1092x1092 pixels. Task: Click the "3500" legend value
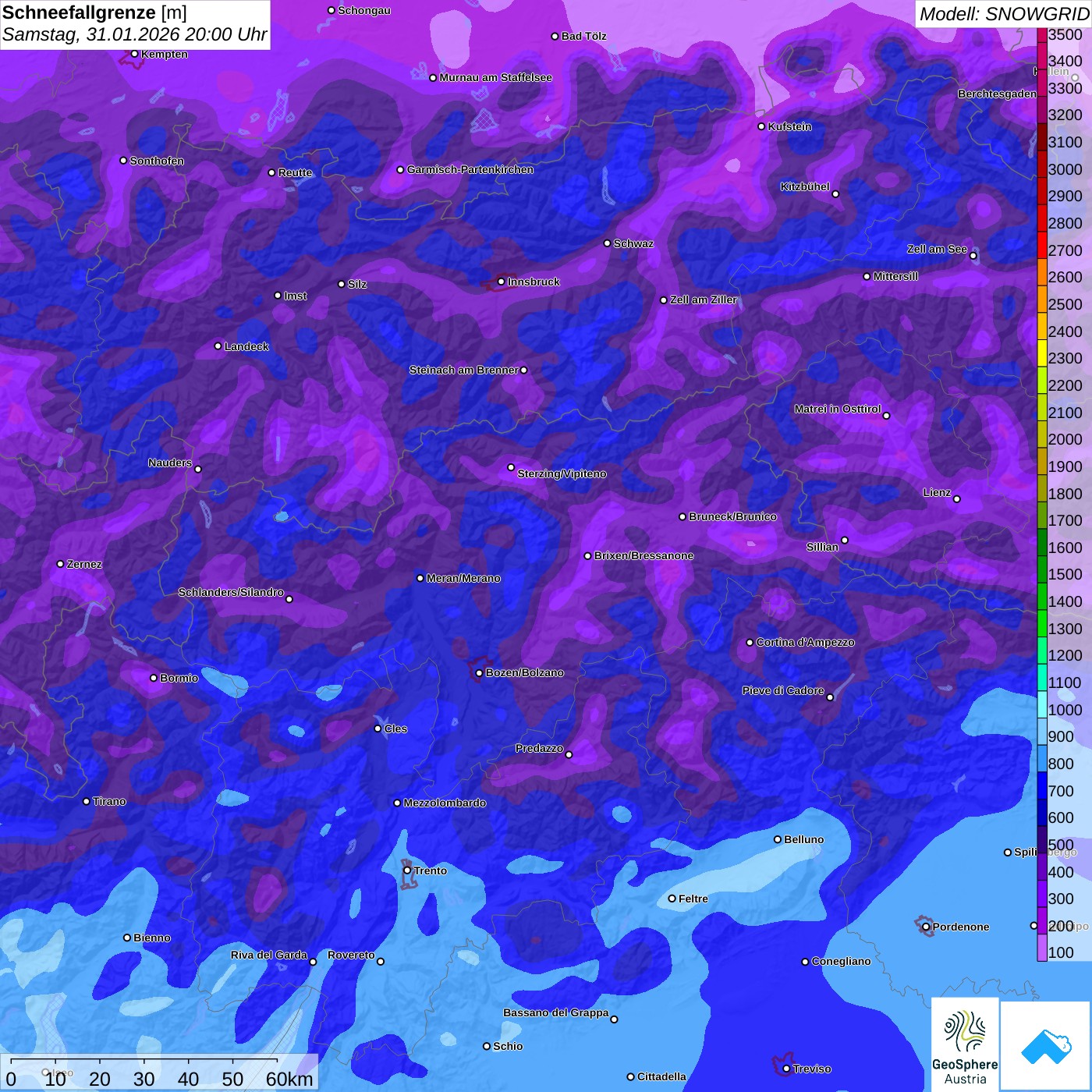1065,34
